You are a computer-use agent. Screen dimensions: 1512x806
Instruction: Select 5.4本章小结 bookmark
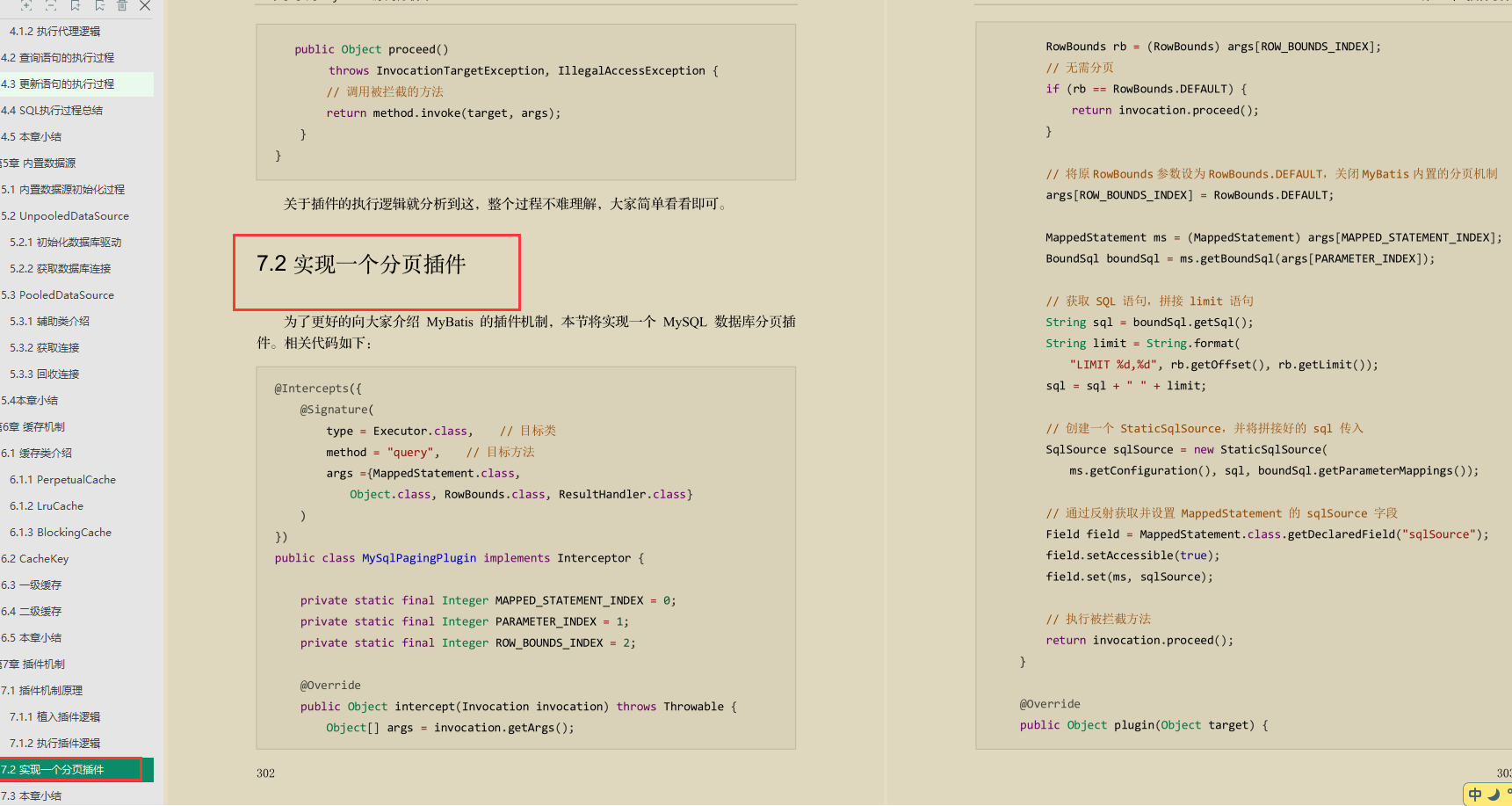tap(29, 400)
